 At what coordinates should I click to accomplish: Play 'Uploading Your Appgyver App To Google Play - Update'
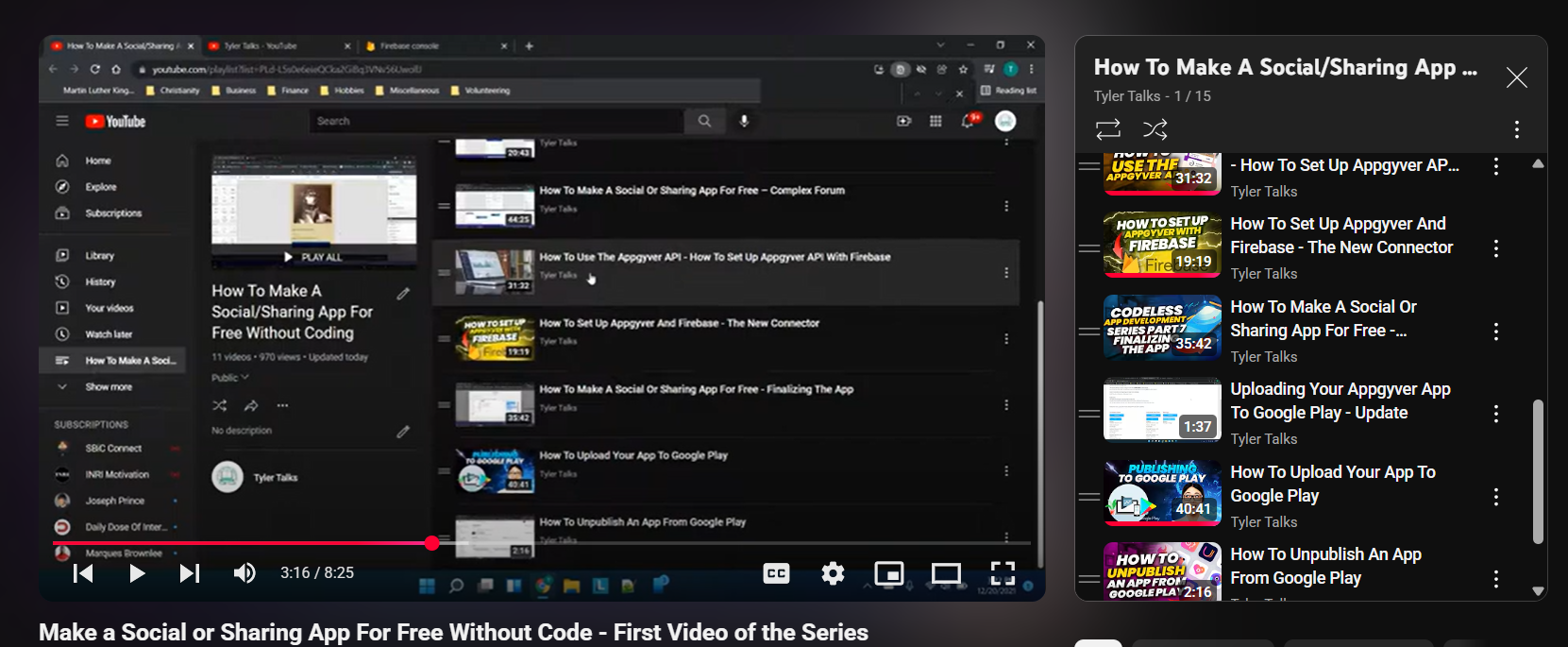[1340, 400]
